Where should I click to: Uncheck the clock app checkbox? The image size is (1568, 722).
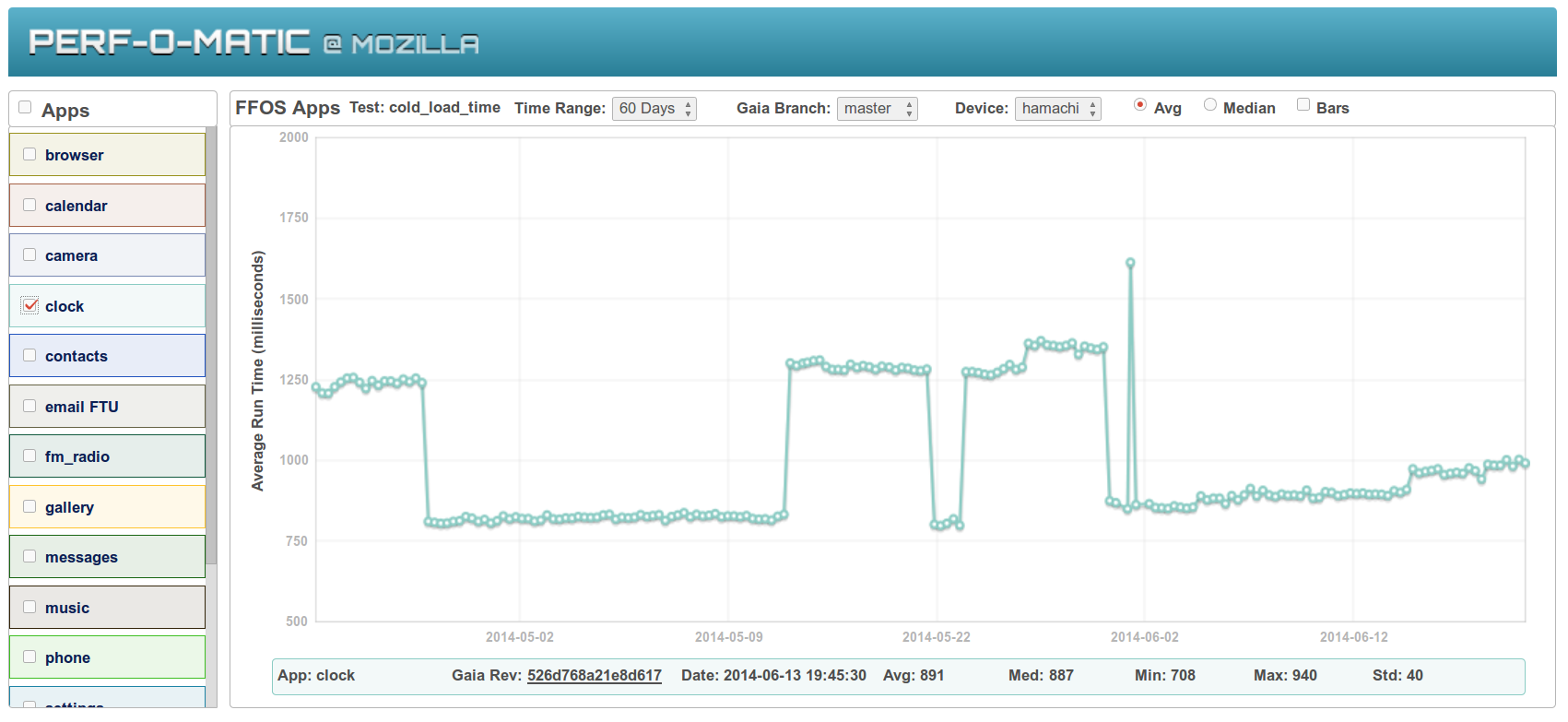point(30,305)
